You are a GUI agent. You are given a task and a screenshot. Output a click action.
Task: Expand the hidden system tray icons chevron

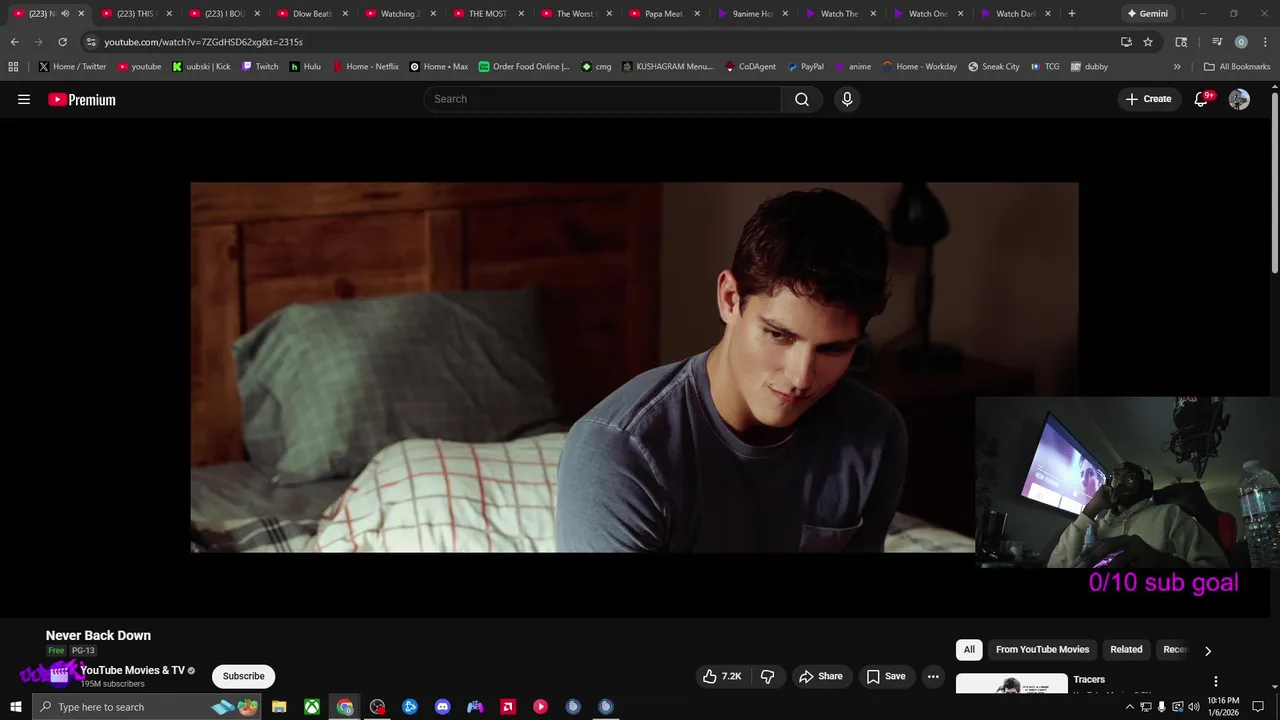(x=1130, y=707)
